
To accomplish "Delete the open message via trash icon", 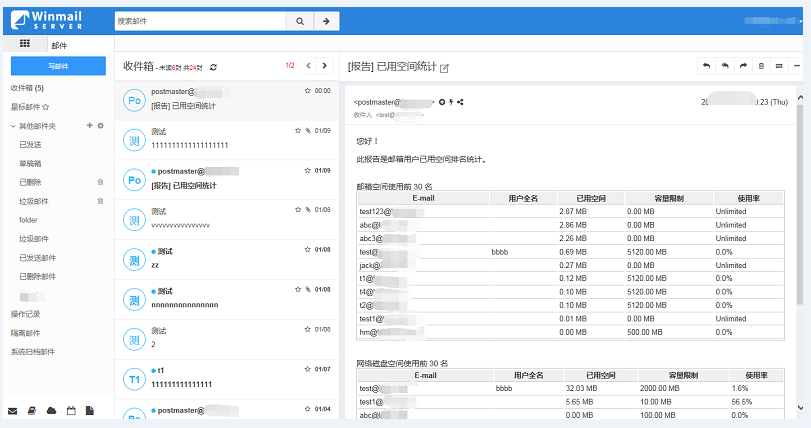I will (x=761, y=66).
